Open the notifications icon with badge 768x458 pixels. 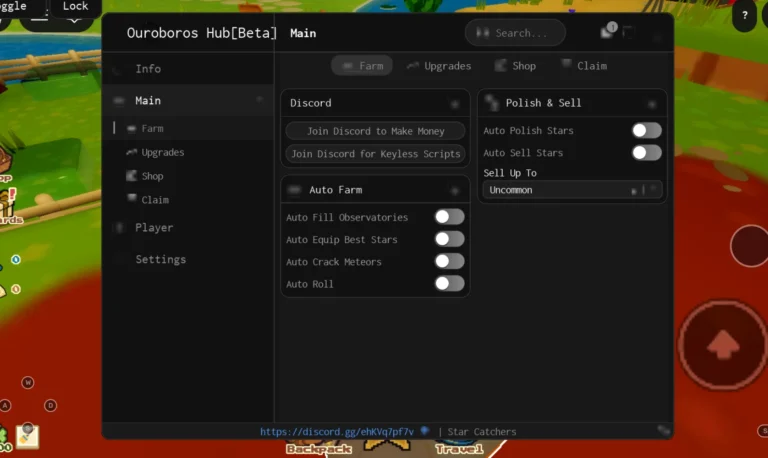click(608, 31)
